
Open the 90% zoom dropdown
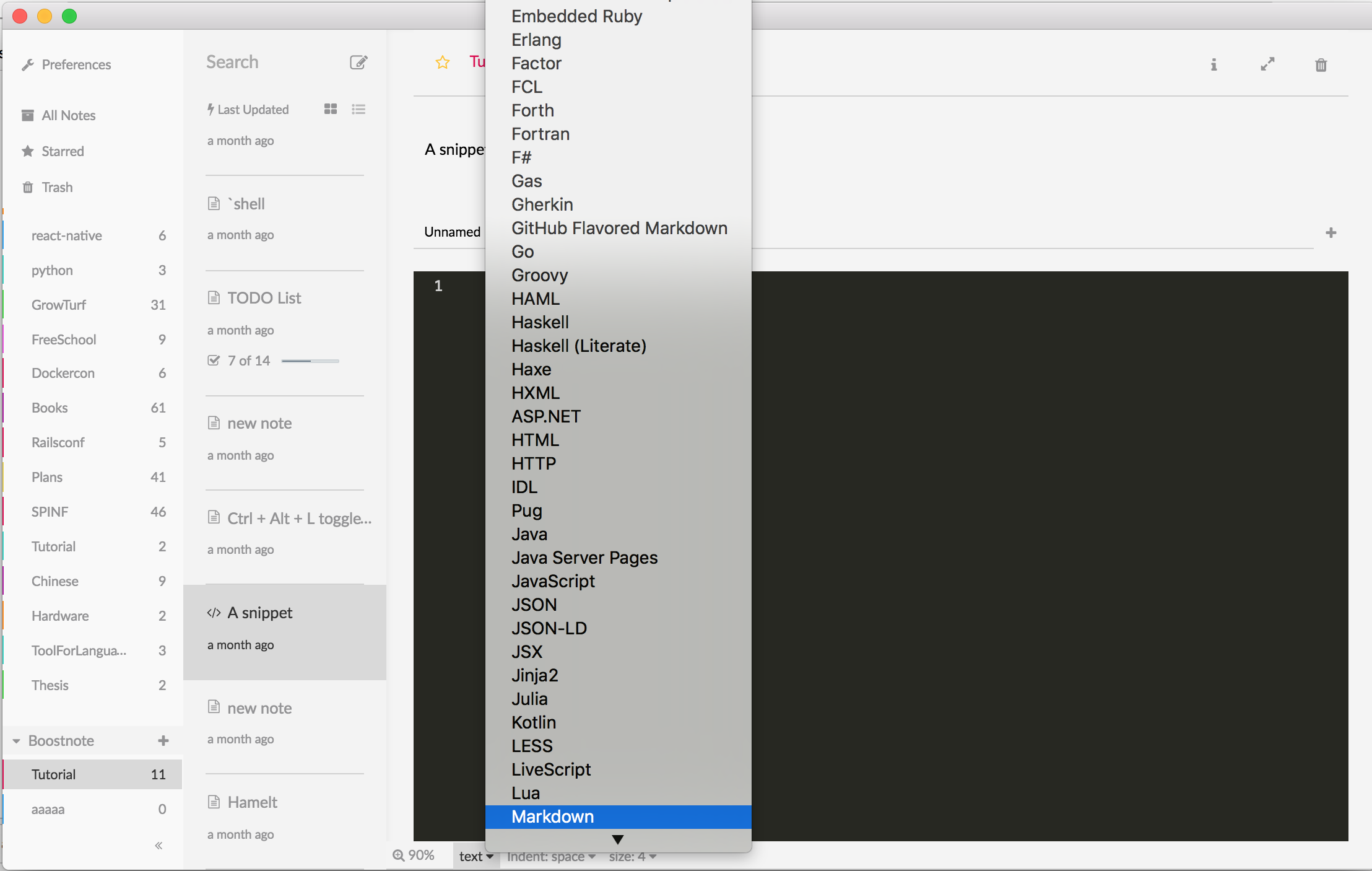coord(414,855)
